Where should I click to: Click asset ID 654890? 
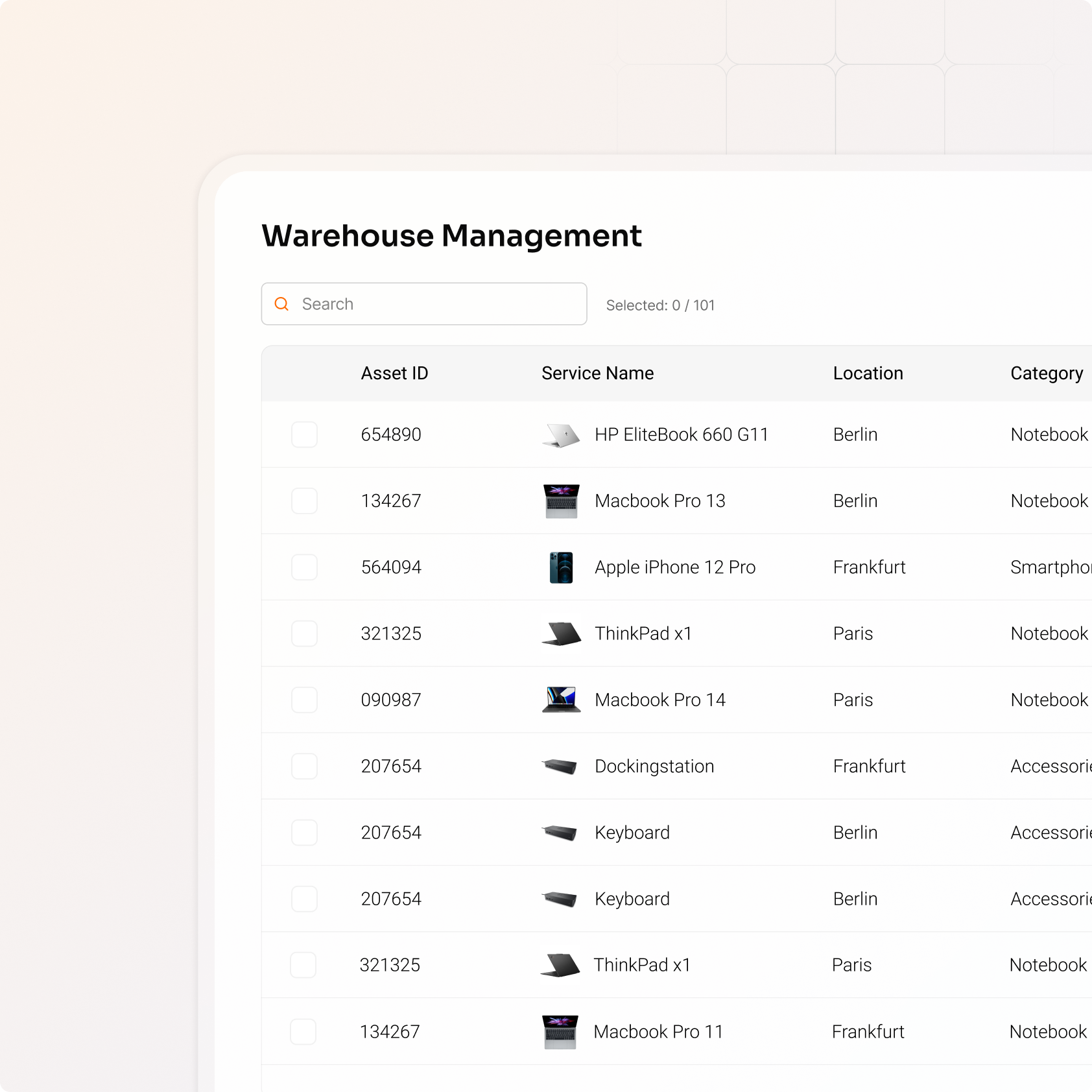[391, 434]
